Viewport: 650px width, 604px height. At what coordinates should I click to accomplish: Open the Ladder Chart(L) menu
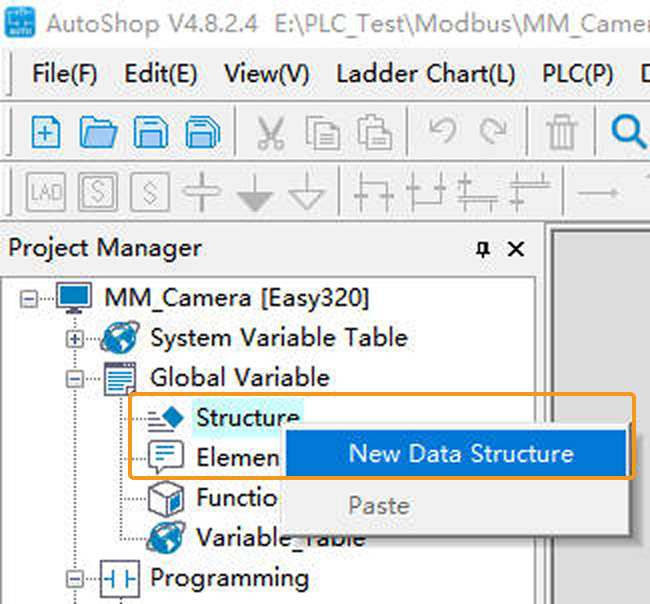point(425,74)
